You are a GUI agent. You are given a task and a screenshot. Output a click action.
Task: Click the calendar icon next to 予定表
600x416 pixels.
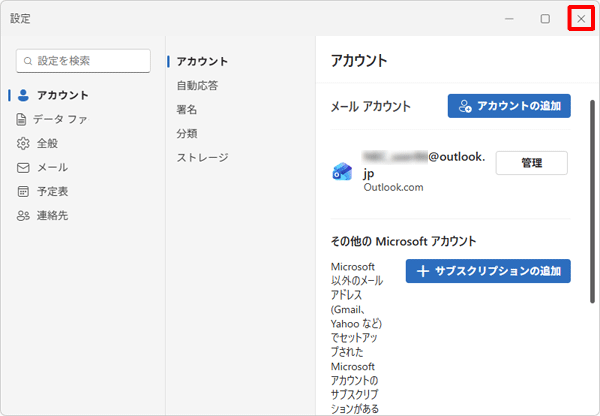(23, 191)
